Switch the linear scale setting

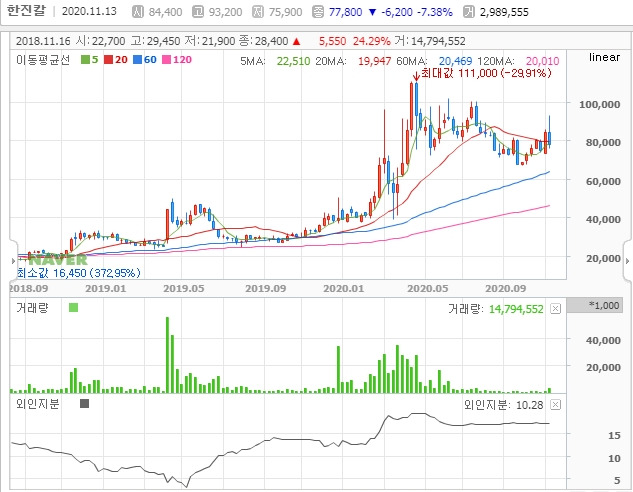(604, 57)
